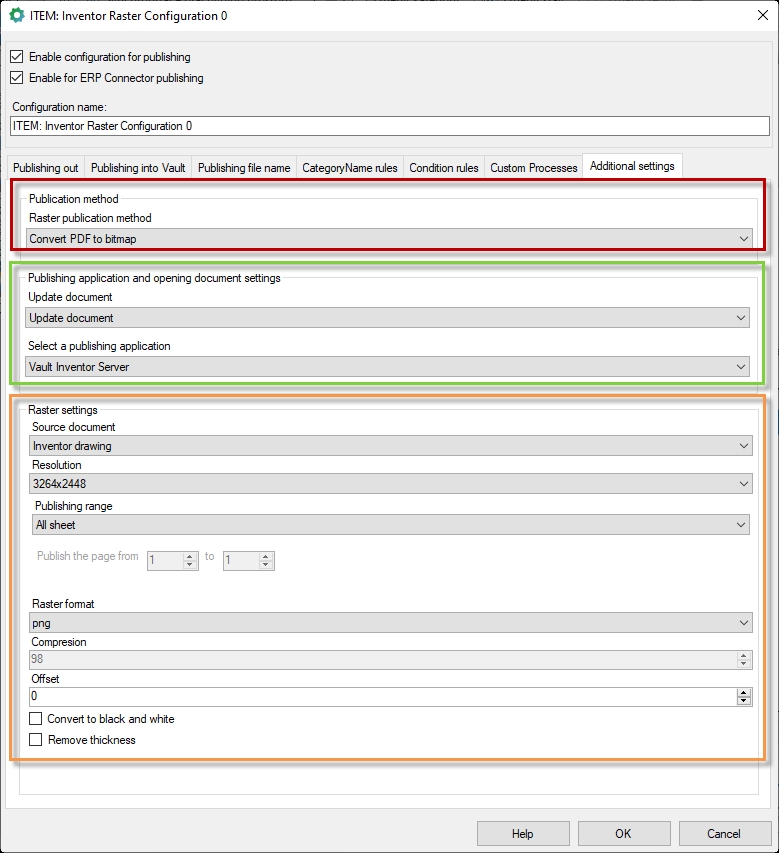Viewport: 779px width, 853px height.
Task: Click the OK button
Action: [x=623, y=834]
